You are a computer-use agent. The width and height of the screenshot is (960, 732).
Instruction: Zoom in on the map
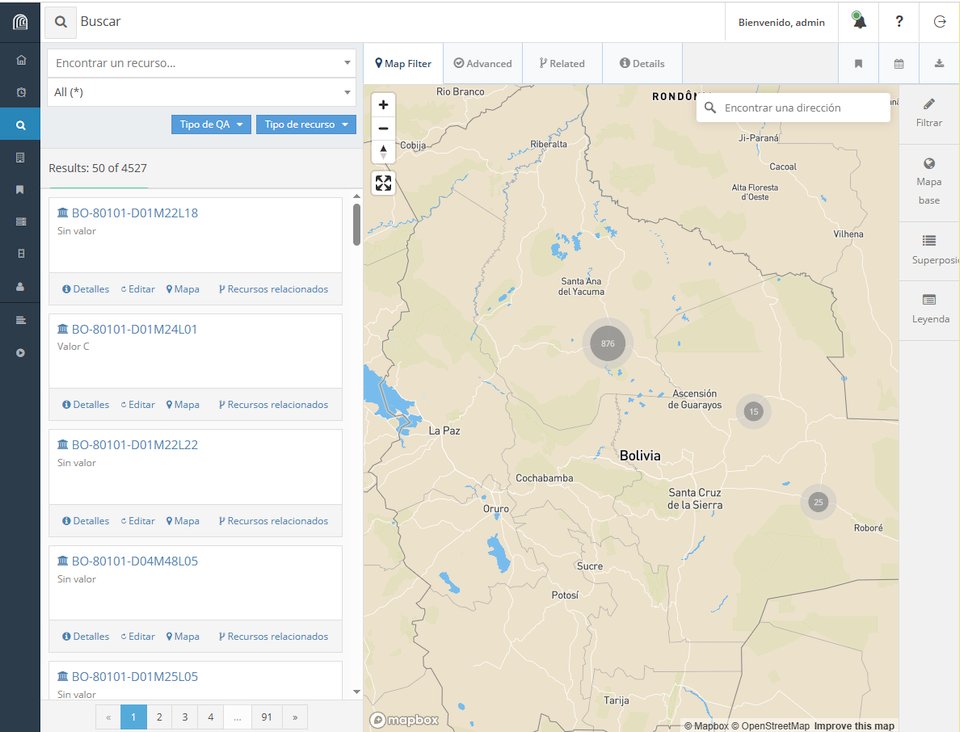tap(383, 105)
